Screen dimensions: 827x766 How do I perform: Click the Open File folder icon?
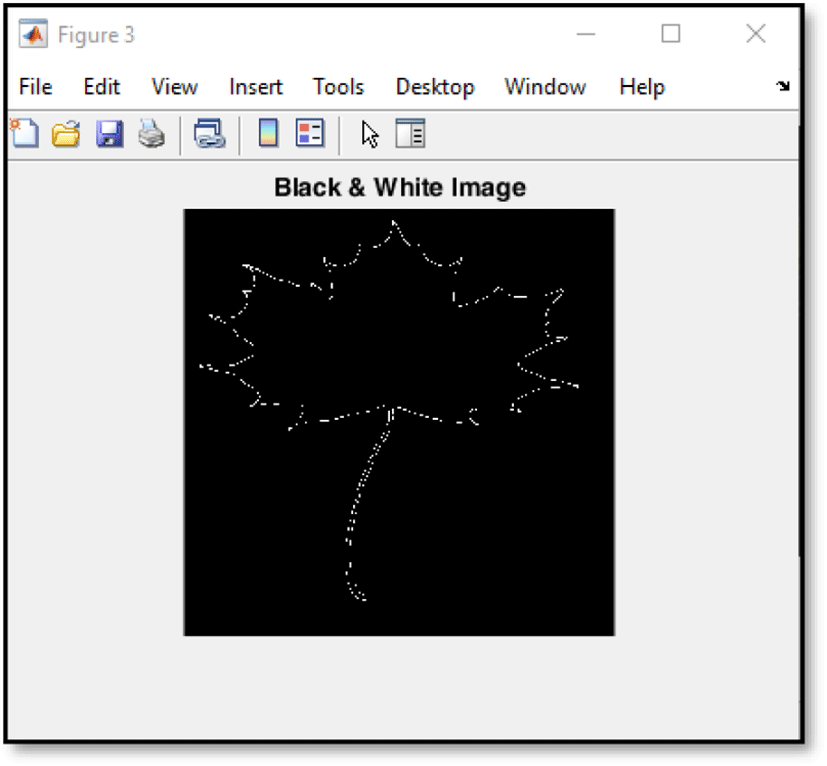point(66,134)
